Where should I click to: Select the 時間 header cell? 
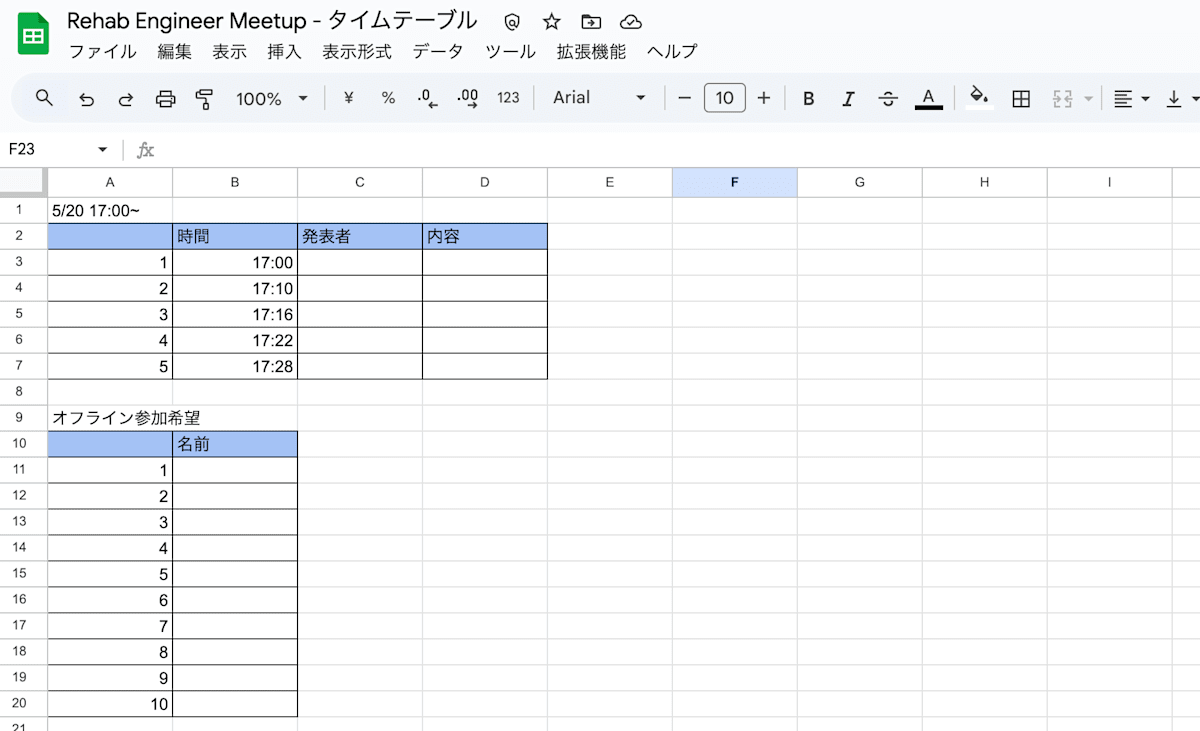click(x=235, y=237)
